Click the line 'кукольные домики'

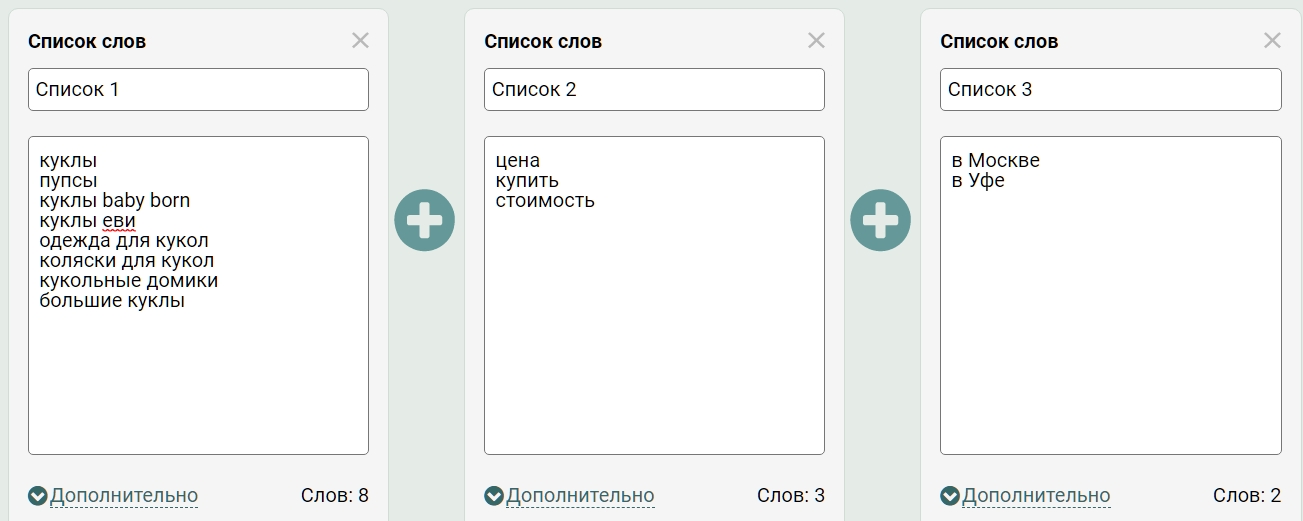click(129, 280)
